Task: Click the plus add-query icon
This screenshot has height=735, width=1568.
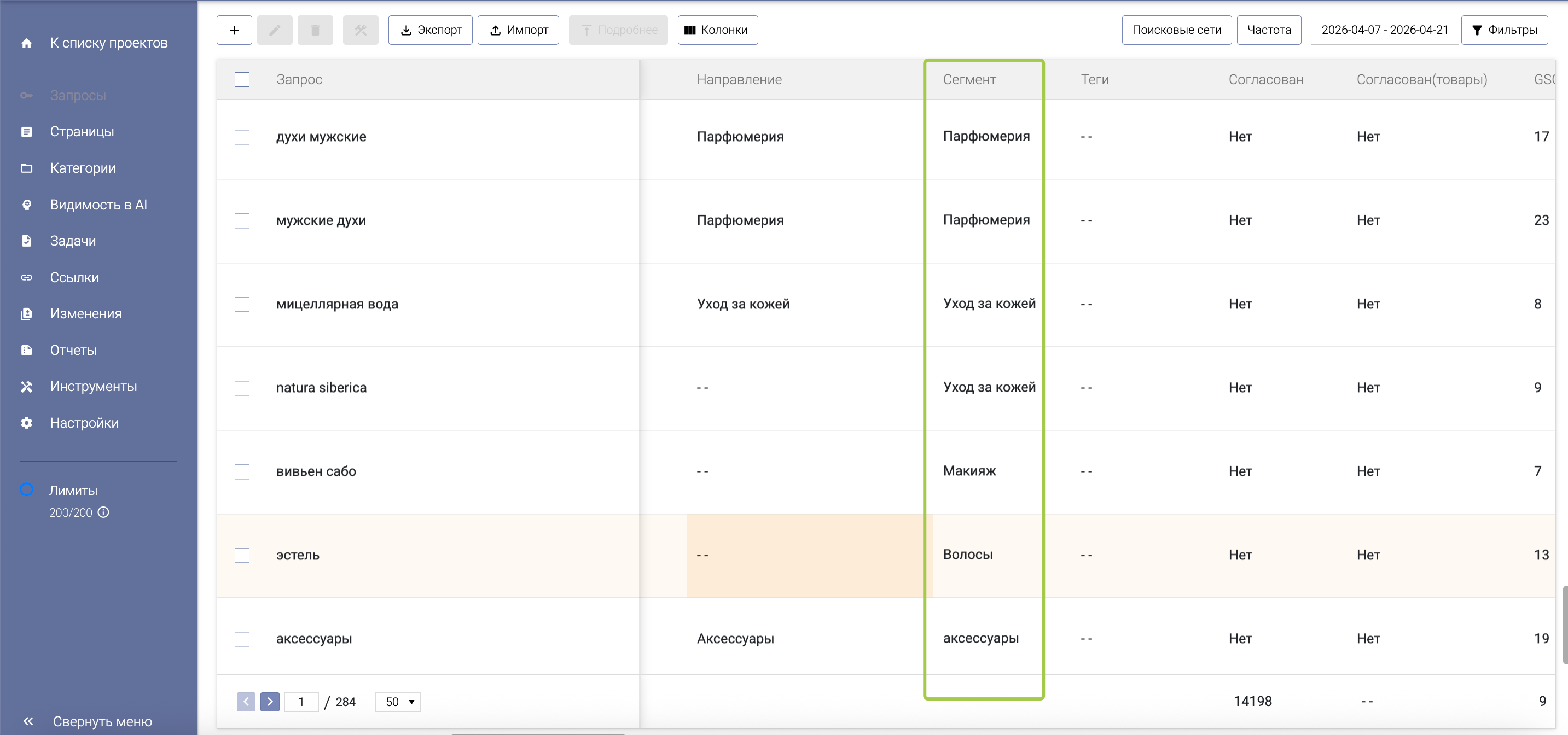Action: pos(234,30)
